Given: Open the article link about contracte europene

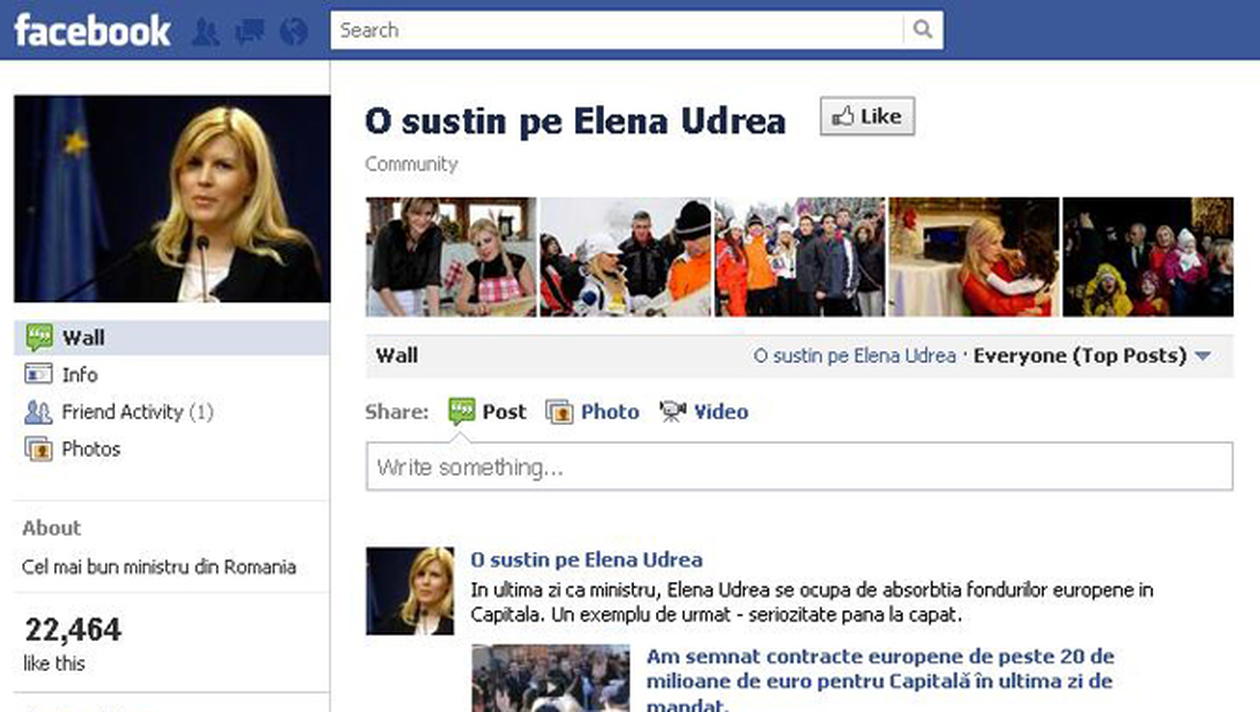Looking at the screenshot, I should point(879,669).
